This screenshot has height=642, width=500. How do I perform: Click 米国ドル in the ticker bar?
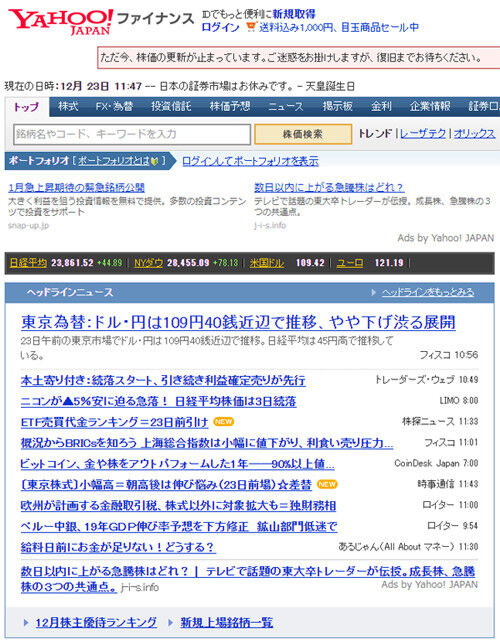coord(267,263)
